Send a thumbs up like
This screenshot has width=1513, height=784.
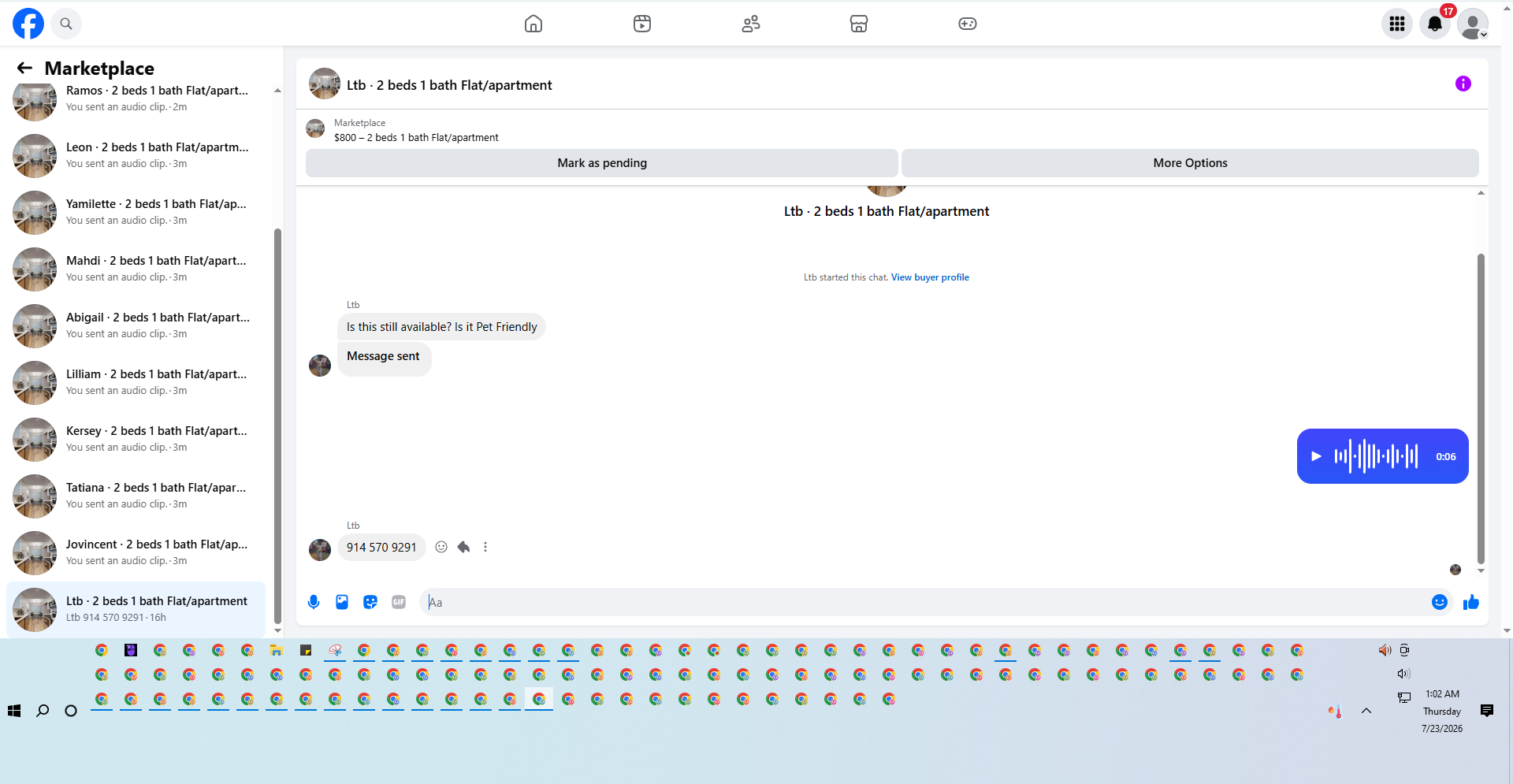pos(1471,602)
